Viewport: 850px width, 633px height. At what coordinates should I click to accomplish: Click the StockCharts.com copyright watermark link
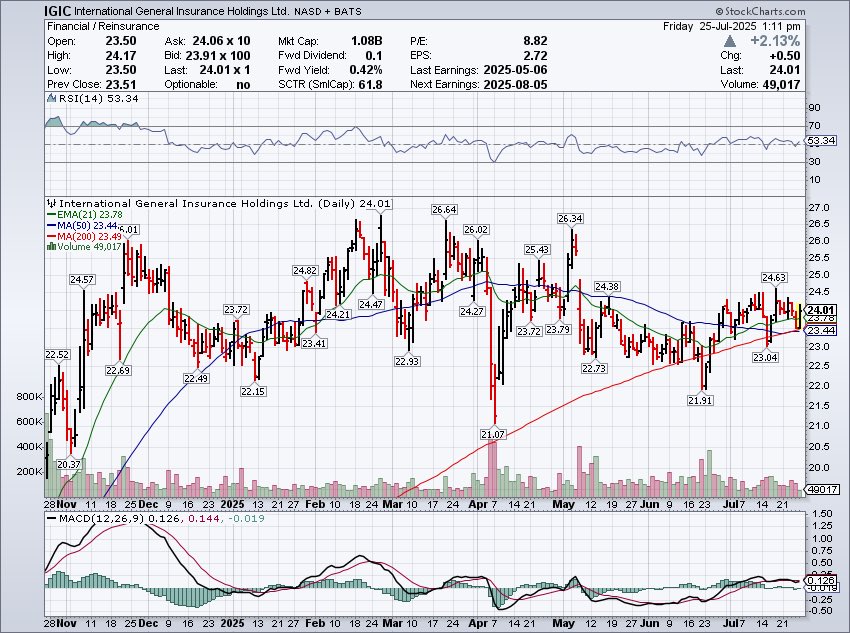(759, 11)
